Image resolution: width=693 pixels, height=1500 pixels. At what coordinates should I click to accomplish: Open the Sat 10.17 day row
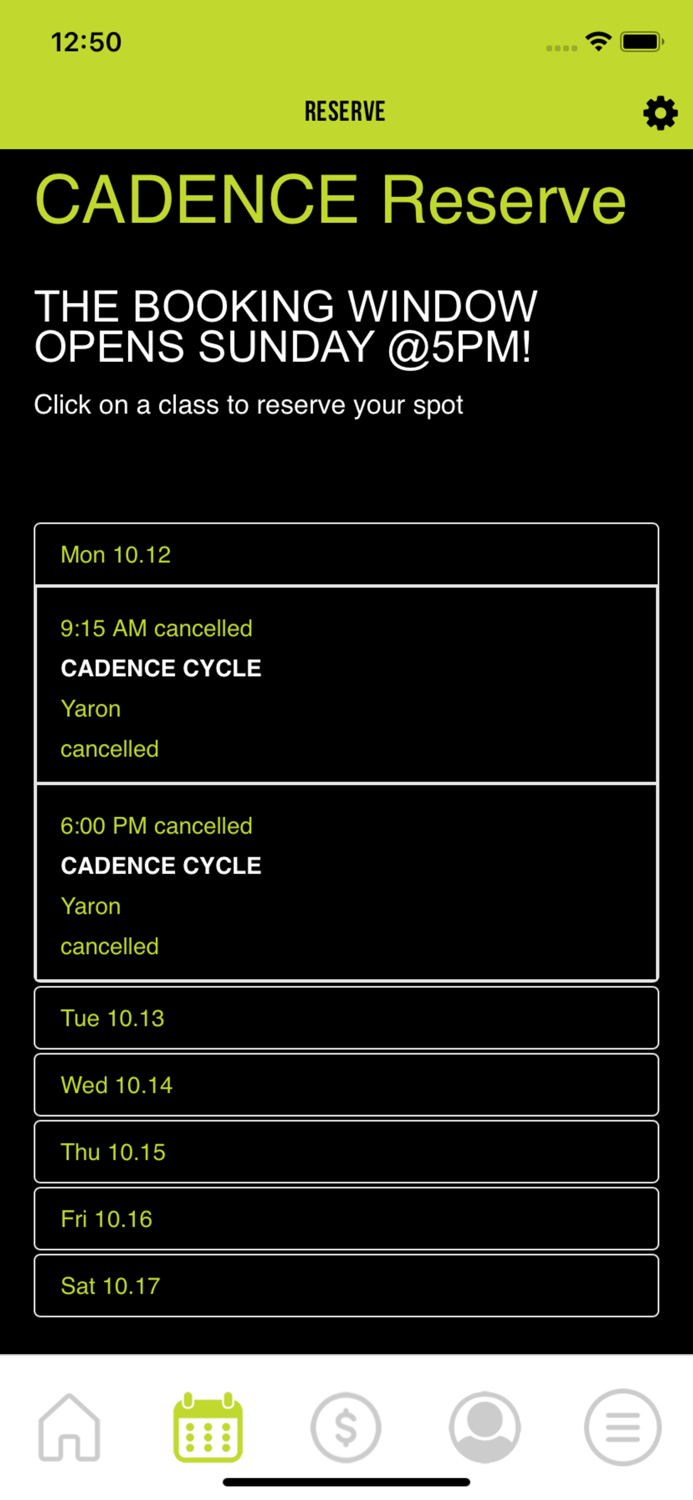346,1285
